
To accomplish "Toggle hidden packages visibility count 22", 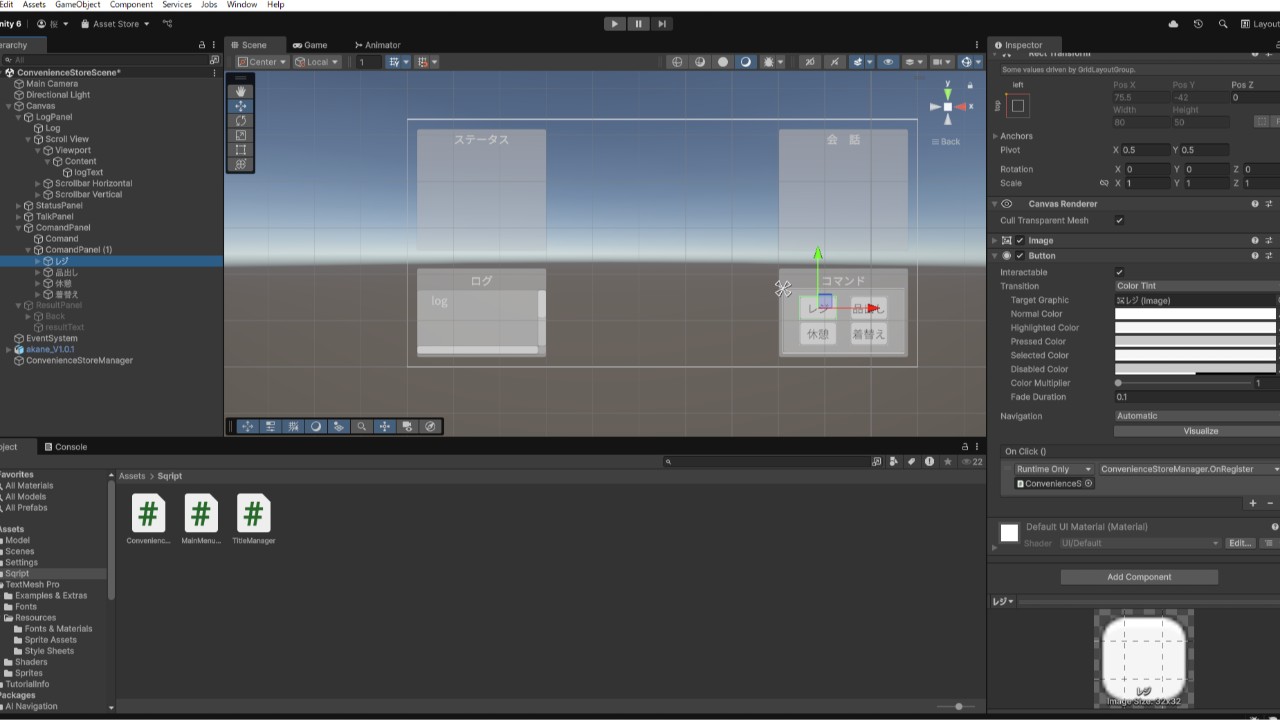I will pos(973,462).
